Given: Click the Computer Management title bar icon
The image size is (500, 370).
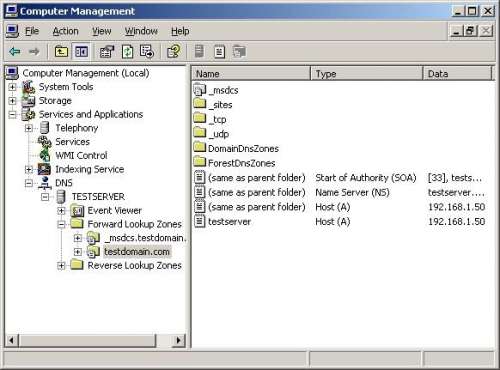Looking at the screenshot, I should 11,11.
